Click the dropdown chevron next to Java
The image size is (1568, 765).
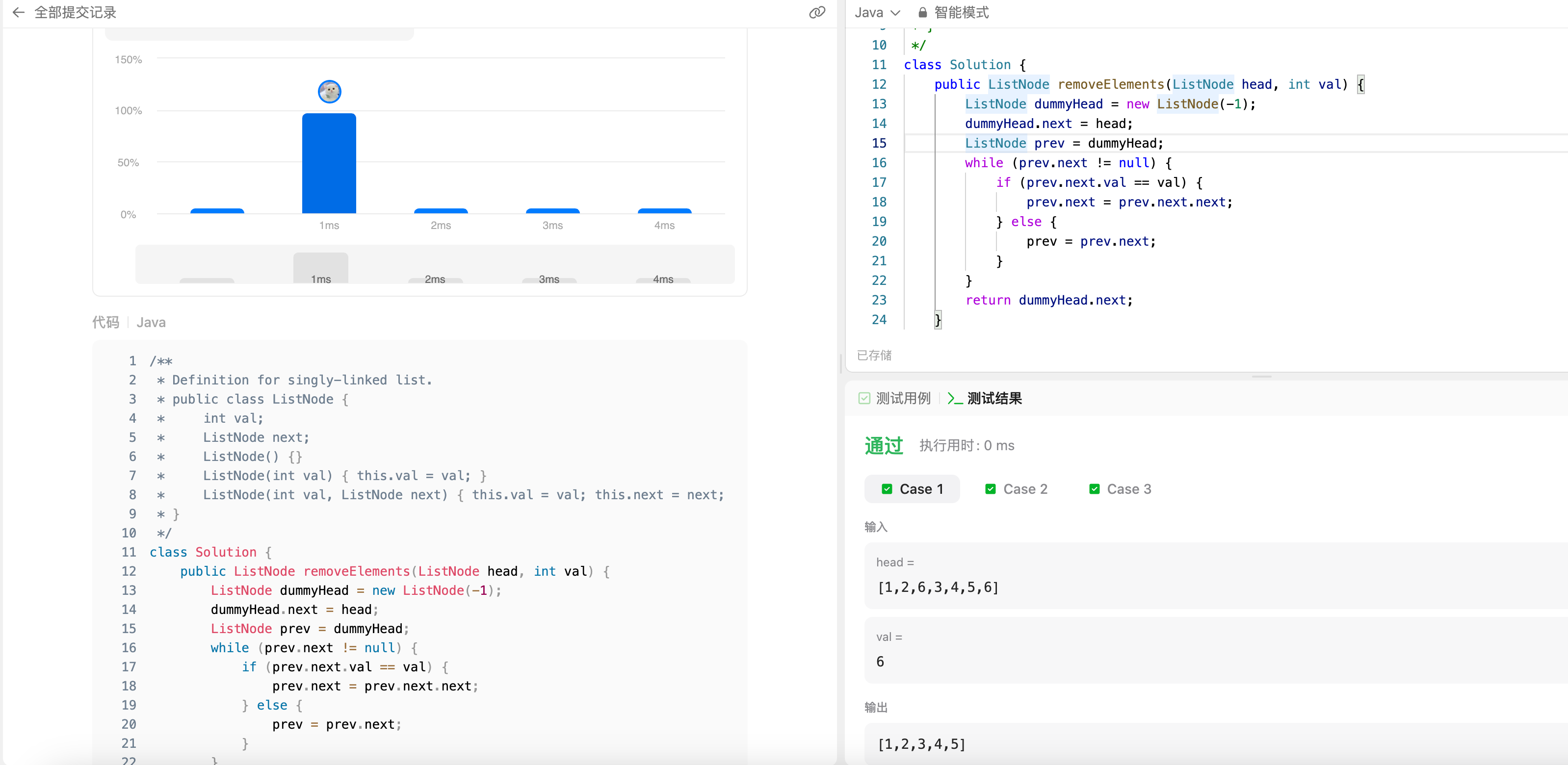click(x=895, y=13)
